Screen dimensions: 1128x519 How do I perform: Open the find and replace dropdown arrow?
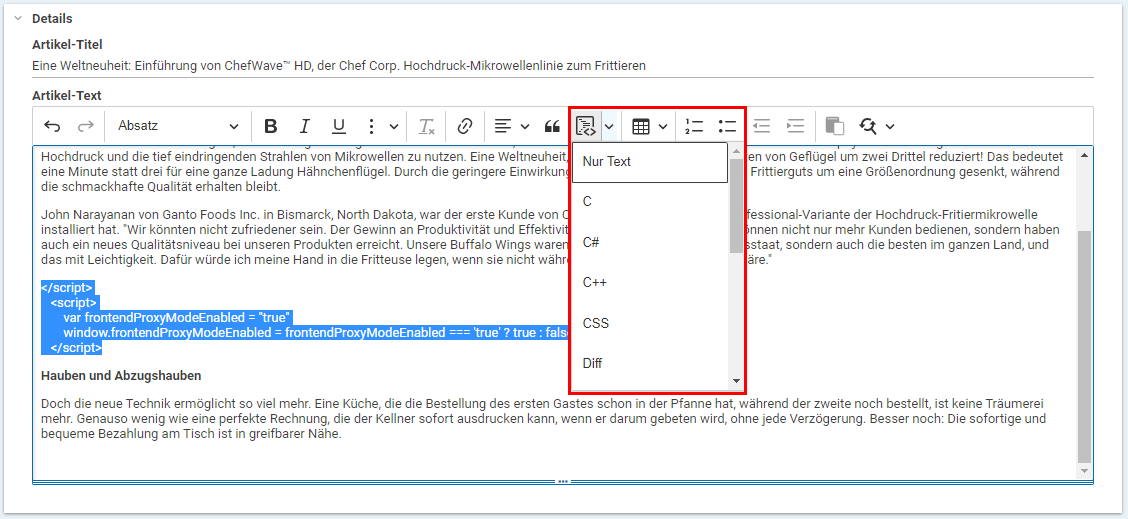tap(890, 127)
